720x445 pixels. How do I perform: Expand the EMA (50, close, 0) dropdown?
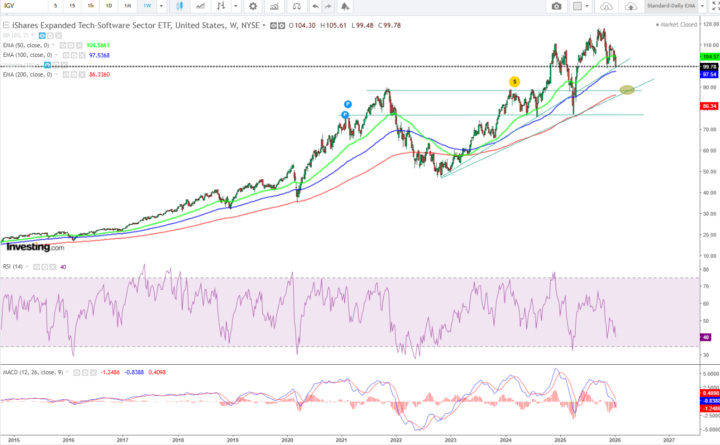point(53,45)
